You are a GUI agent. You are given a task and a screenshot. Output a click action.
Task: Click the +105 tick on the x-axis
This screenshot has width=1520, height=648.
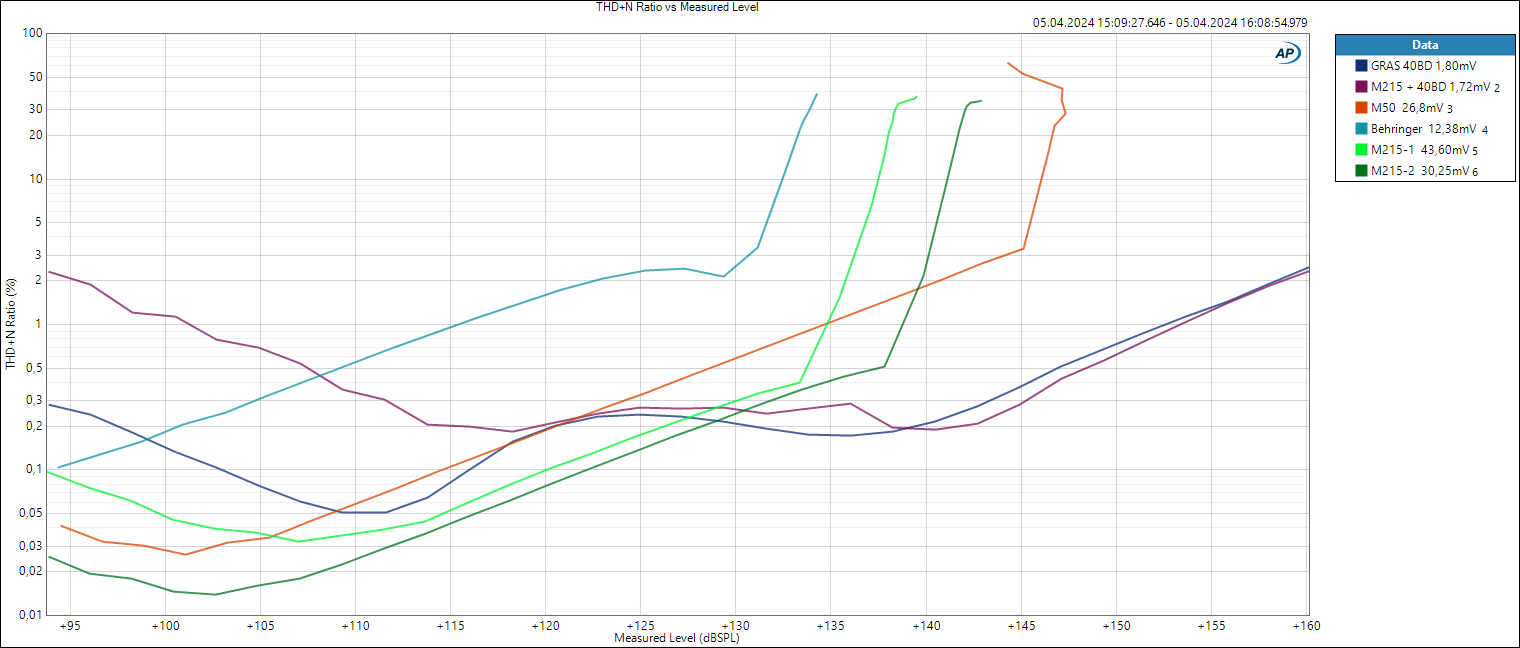[260, 626]
